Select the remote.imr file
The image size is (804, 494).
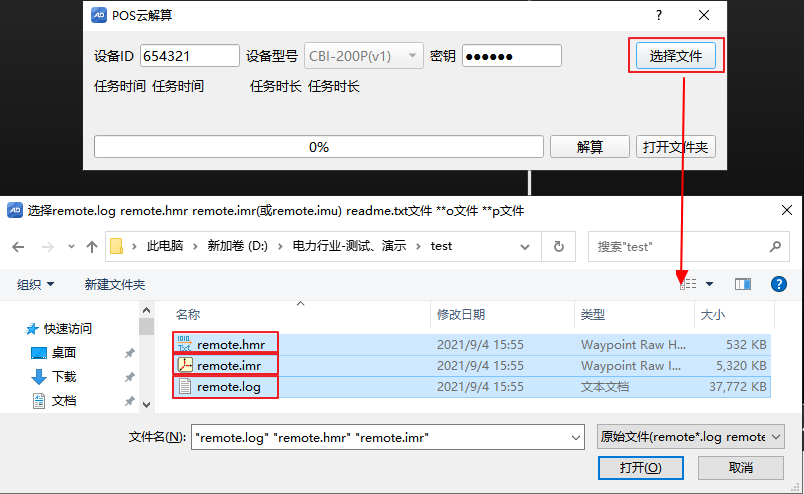[472, 366]
